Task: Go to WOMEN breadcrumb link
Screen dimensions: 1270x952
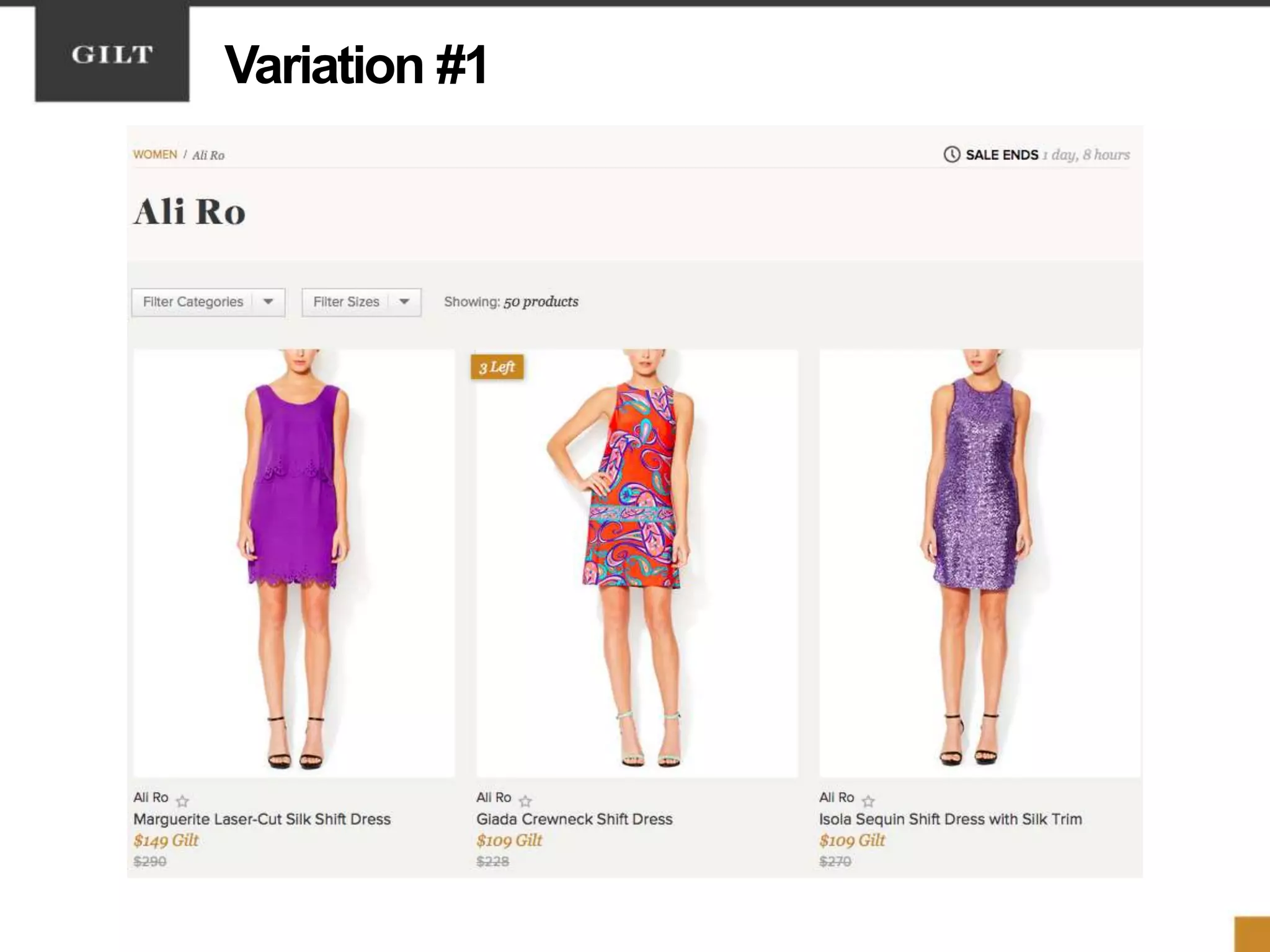Action: click(155, 154)
